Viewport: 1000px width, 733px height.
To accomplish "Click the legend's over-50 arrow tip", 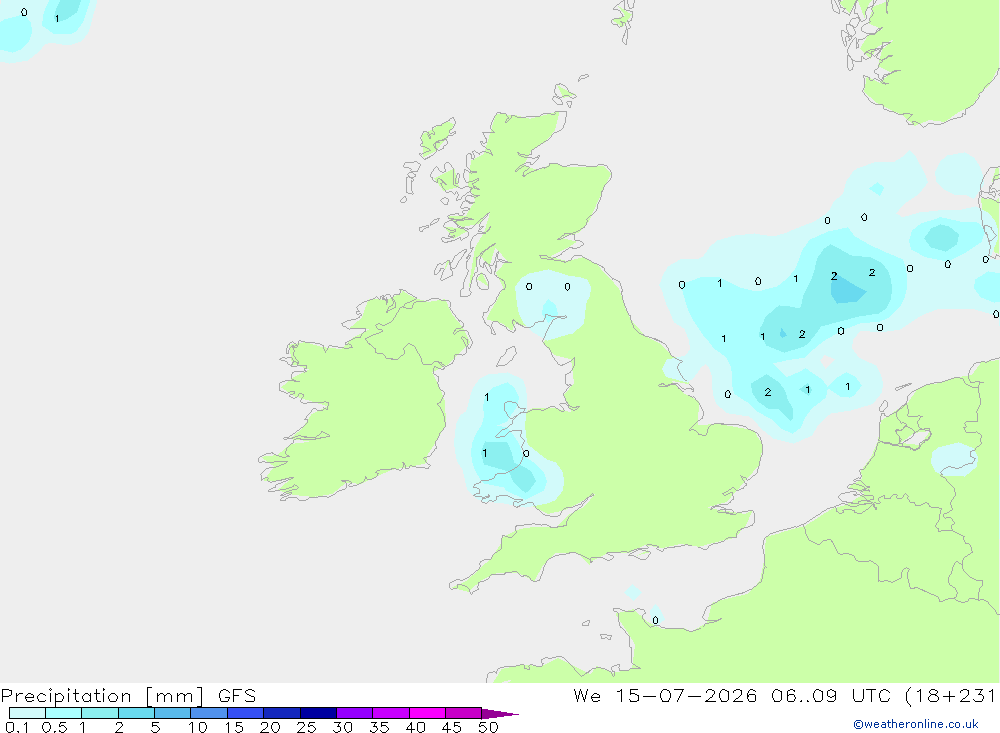I will tap(500, 713).
